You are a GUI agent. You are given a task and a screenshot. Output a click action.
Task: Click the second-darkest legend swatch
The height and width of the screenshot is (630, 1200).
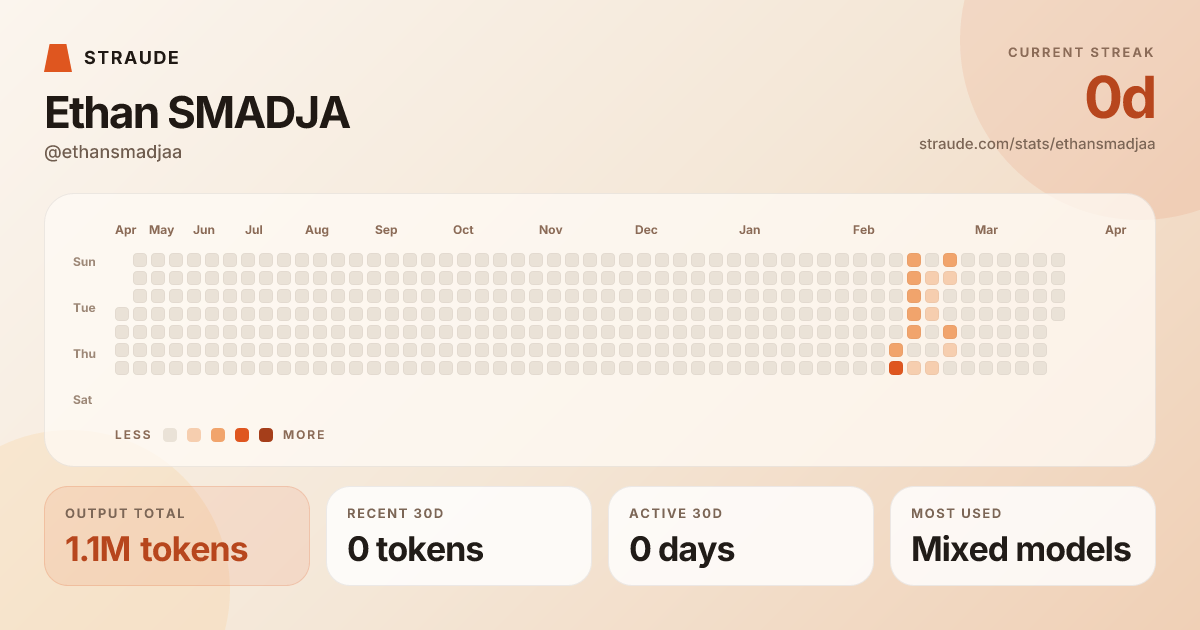coord(242,435)
